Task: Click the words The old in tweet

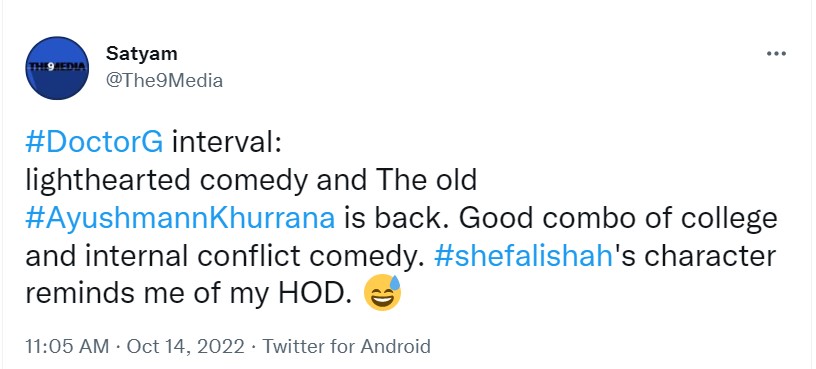Action: click(x=422, y=181)
